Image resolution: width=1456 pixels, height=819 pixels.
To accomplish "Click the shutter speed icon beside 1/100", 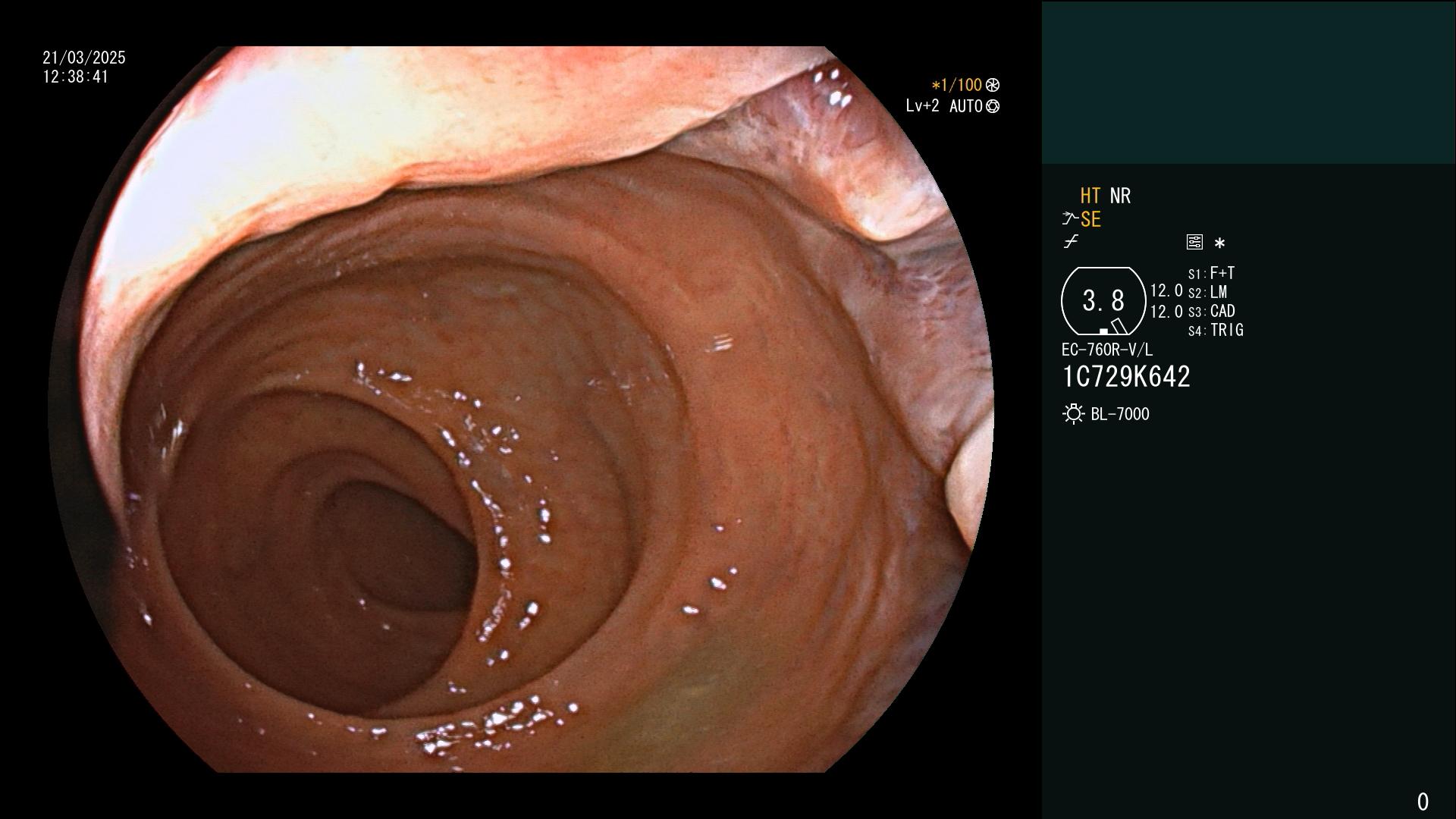I will point(993,85).
